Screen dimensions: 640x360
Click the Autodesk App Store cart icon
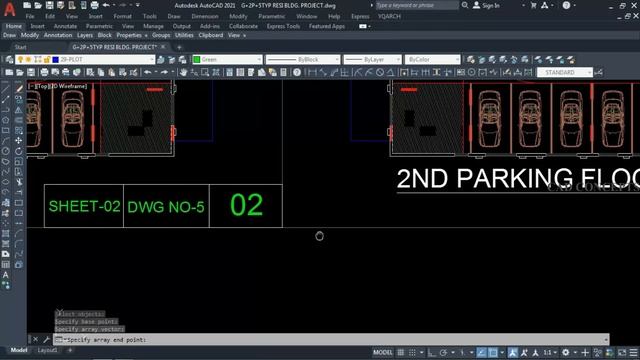point(533,5)
